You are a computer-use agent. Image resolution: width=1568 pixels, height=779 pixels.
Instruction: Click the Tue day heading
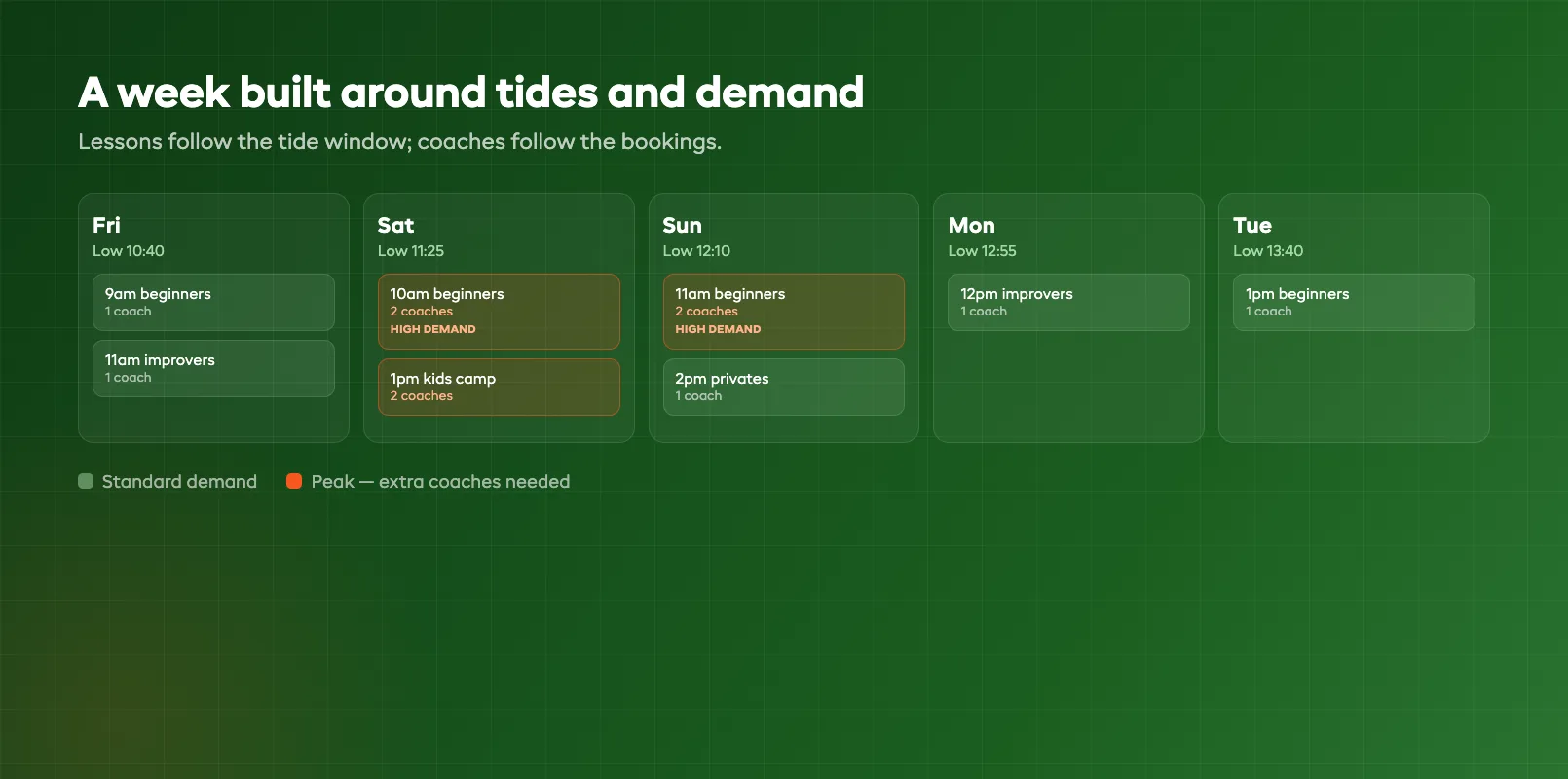1252,225
